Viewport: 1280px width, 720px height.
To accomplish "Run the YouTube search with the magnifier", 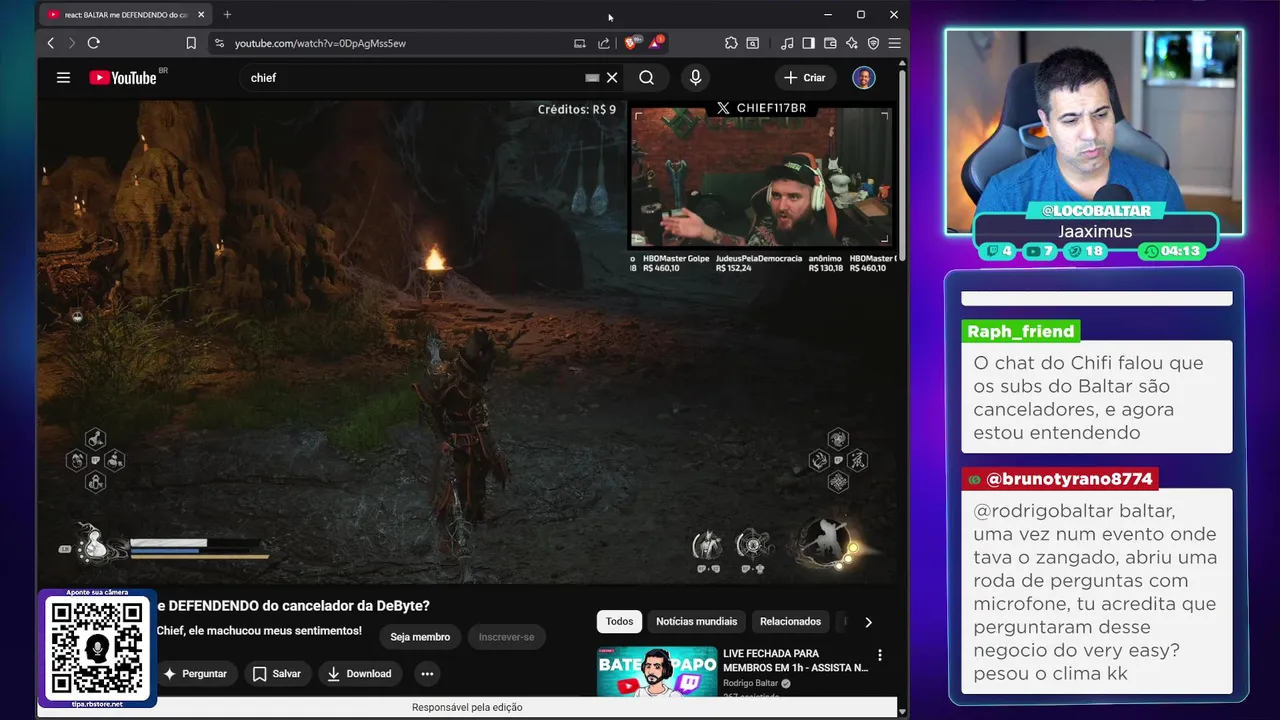I will tap(647, 77).
